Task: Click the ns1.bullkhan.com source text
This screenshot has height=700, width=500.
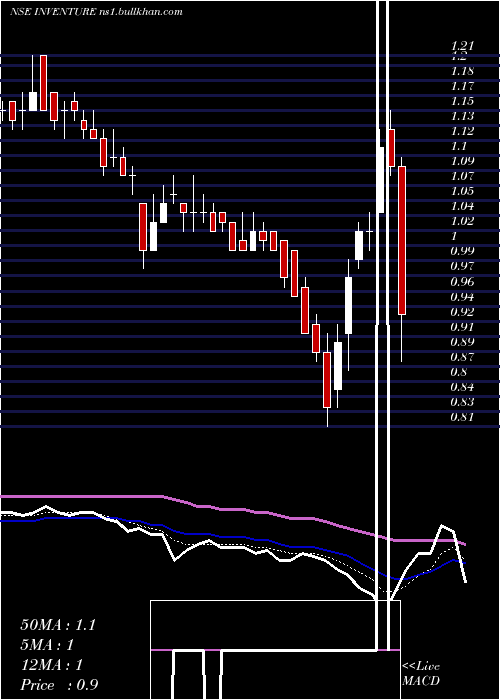Action: point(140,12)
